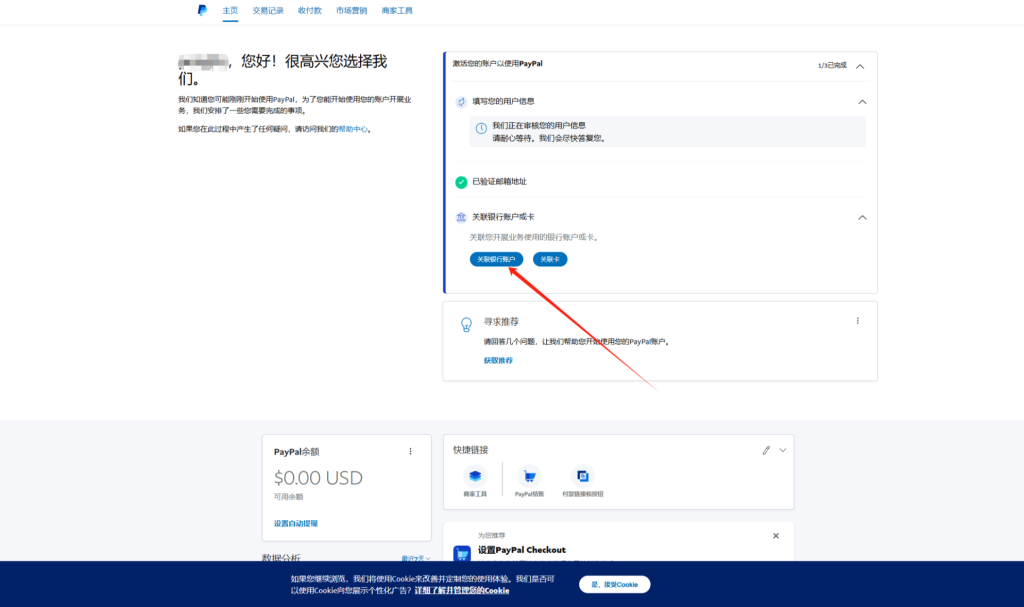This screenshot has width=1024, height=607.
Task: Open the PayPal余额 panel three-dot menu
Action: pos(410,451)
